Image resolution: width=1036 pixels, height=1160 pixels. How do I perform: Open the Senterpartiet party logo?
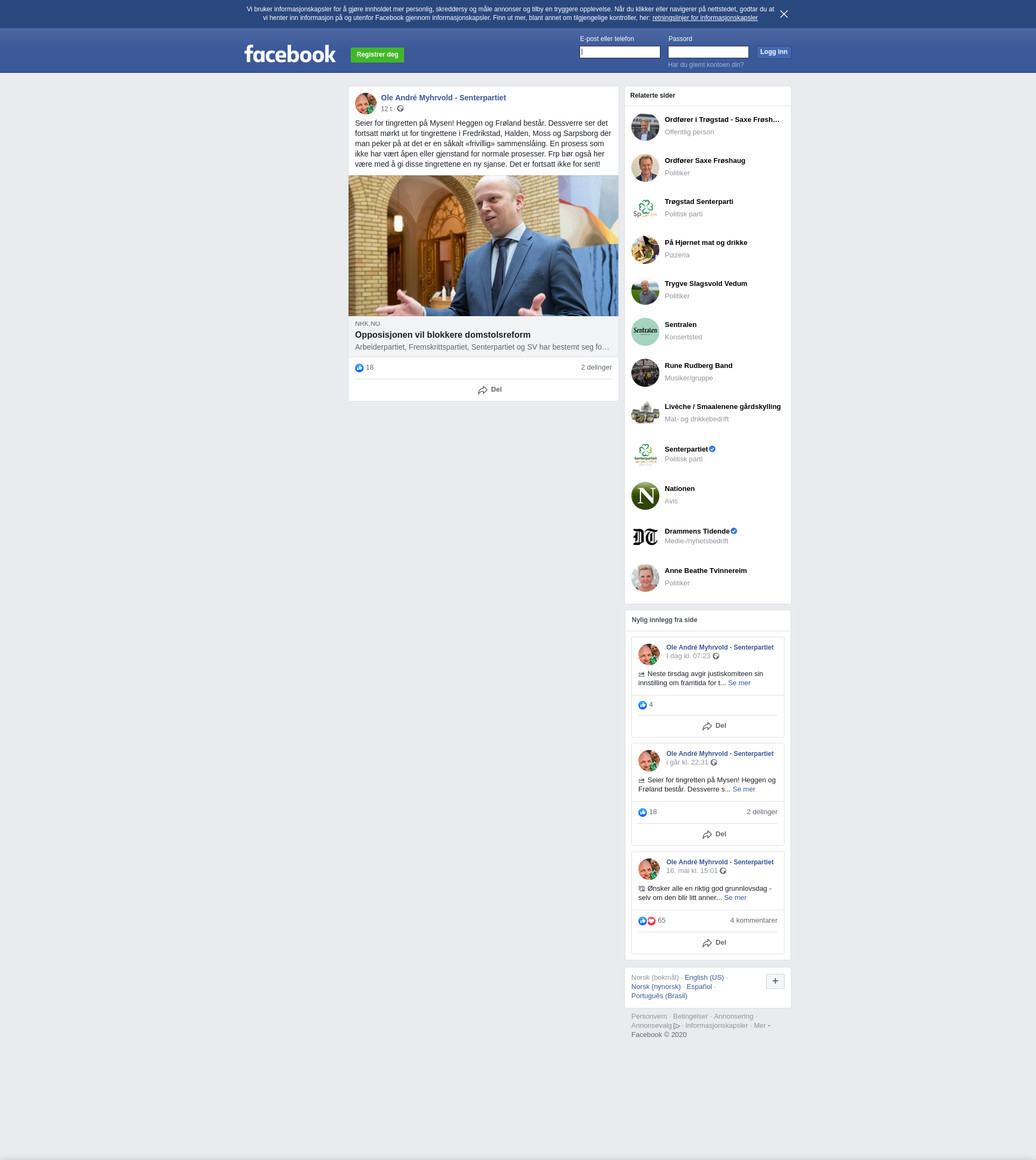645,455
